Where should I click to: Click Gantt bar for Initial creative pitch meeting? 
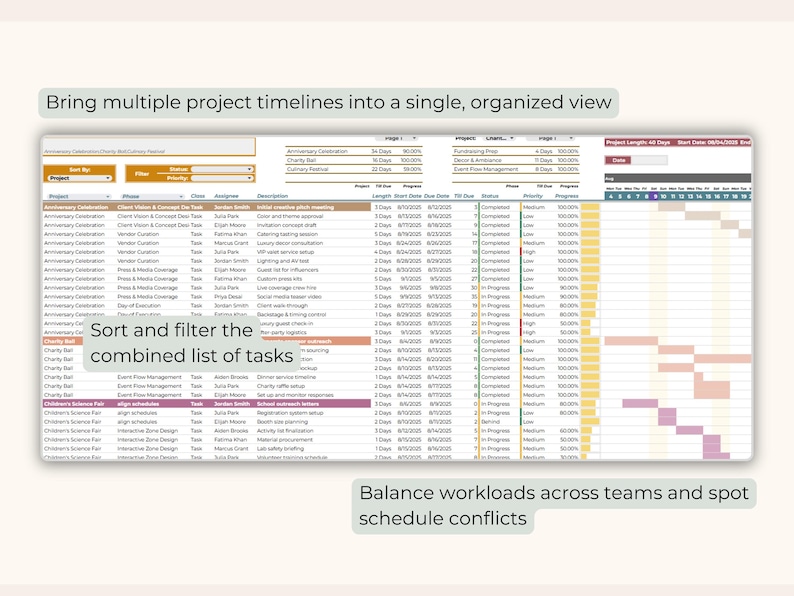[671, 207]
